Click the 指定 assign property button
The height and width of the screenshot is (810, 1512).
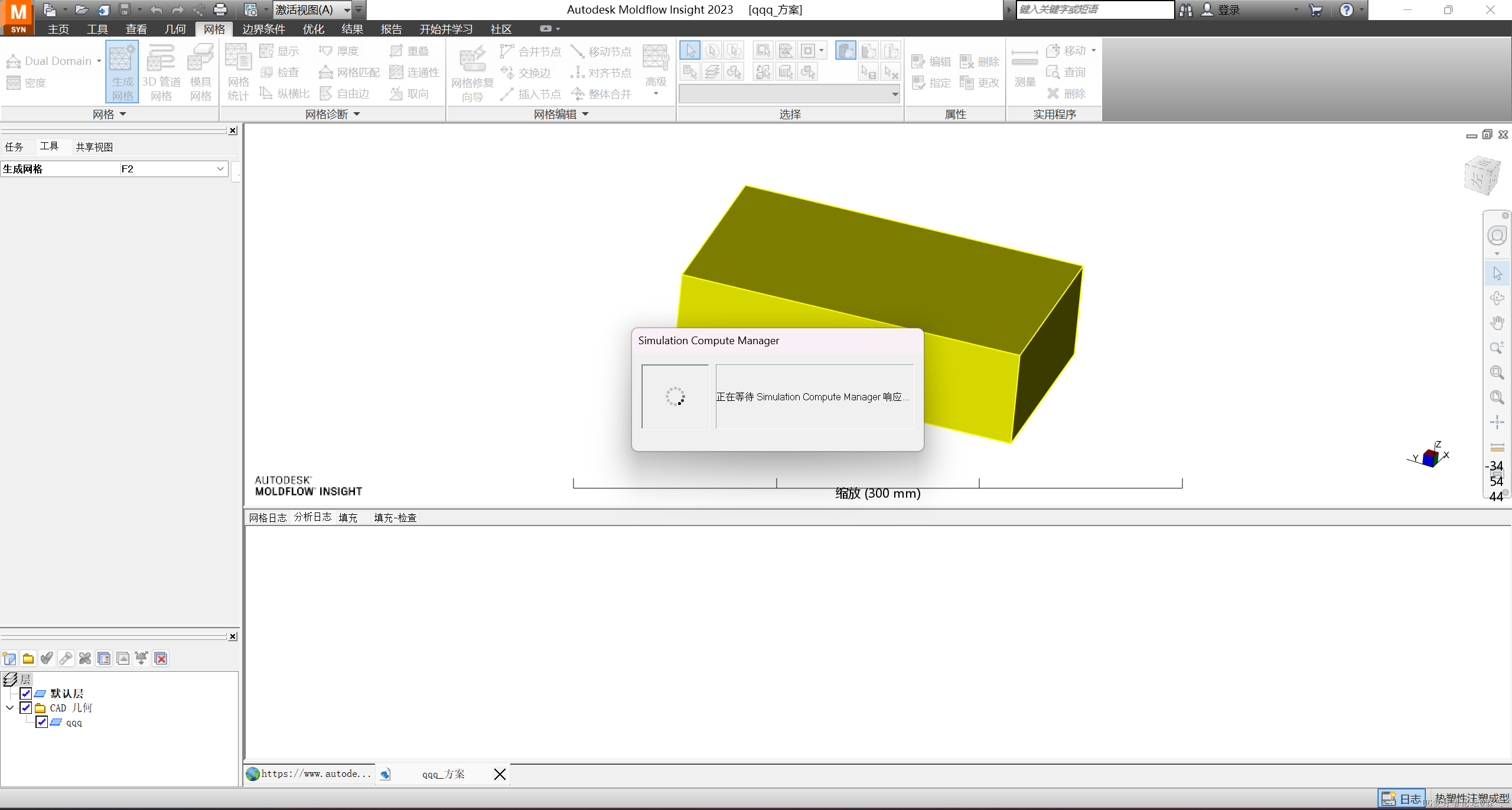pyautogui.click(x=931, y=83)
